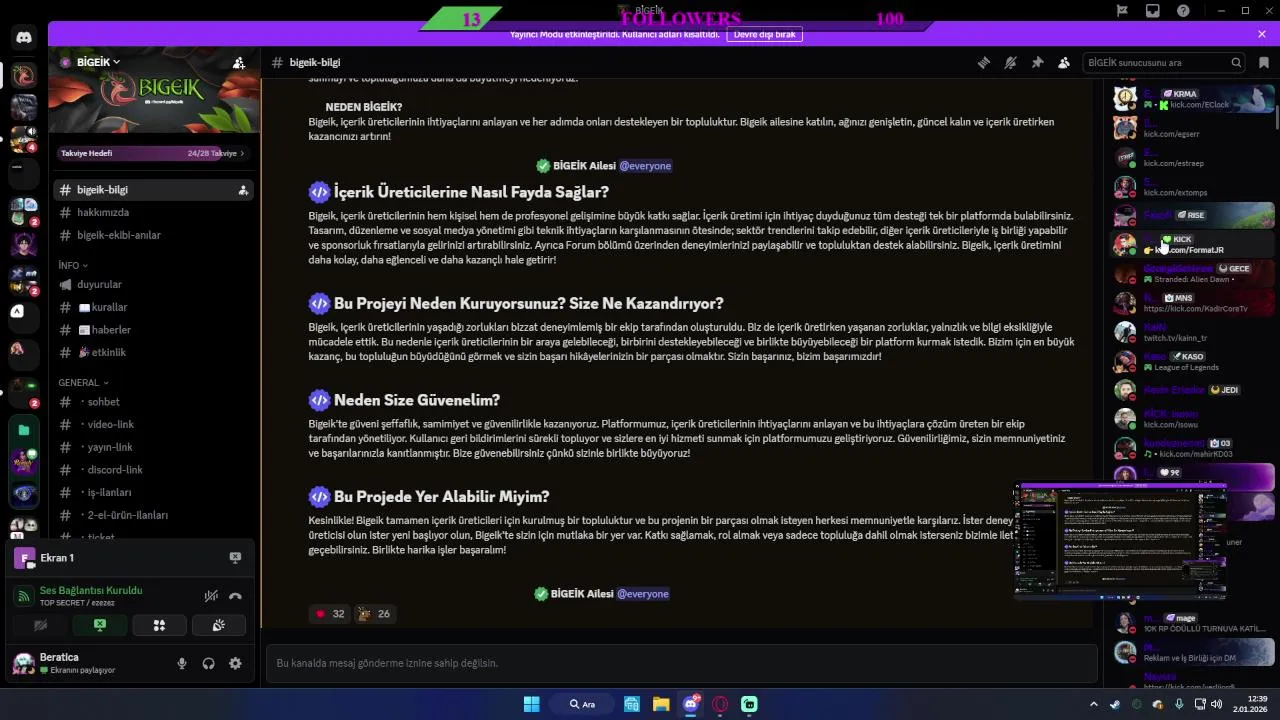Click the member playing League of Legends
The width and height of the screenshot is (1280, 720).
pyautogui.click(x=1194, y=361)
